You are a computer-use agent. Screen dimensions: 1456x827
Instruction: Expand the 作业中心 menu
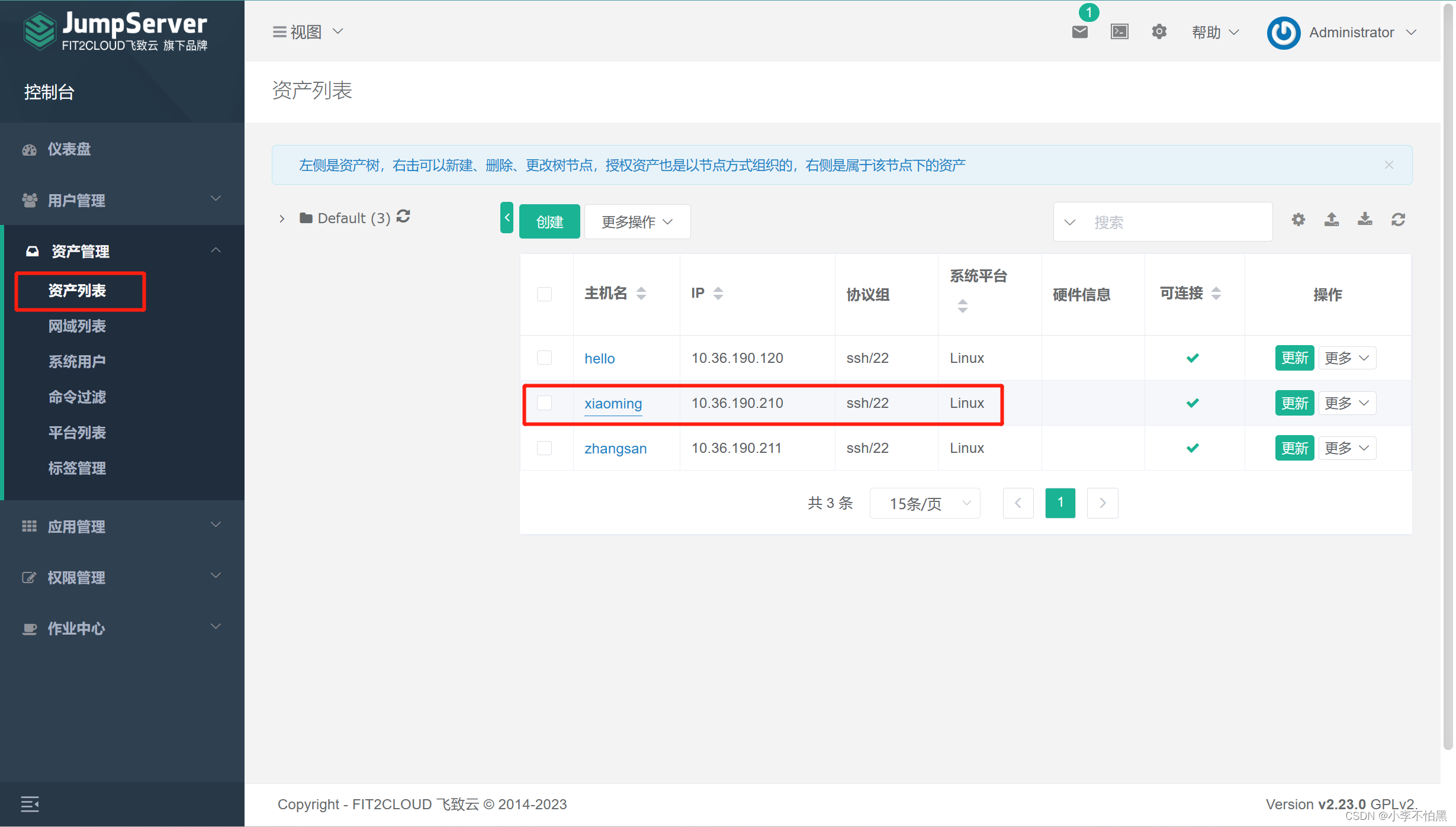122,628
